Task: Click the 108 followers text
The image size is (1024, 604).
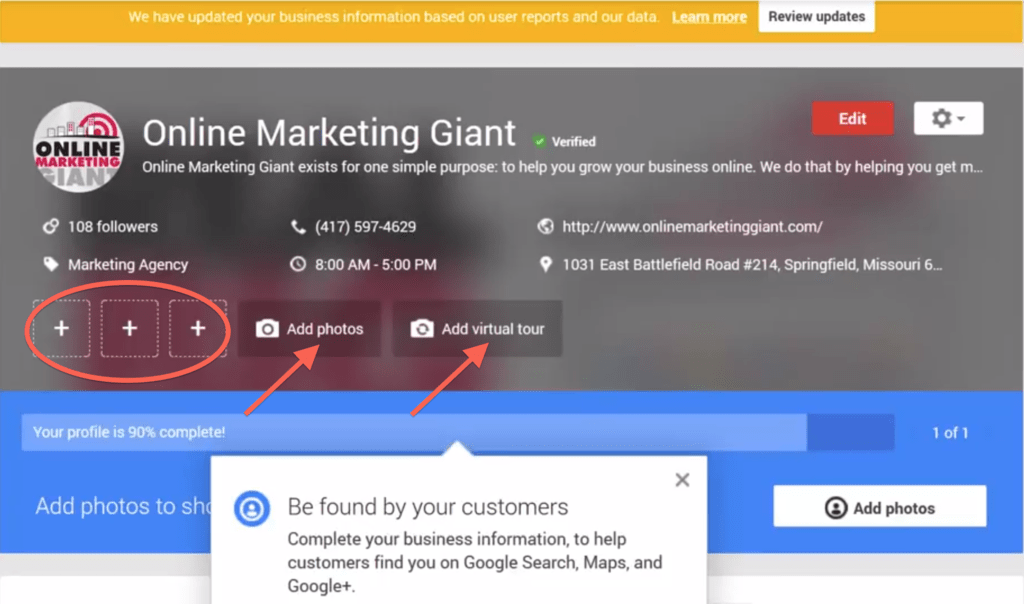Action: click(x=113, y=227)
